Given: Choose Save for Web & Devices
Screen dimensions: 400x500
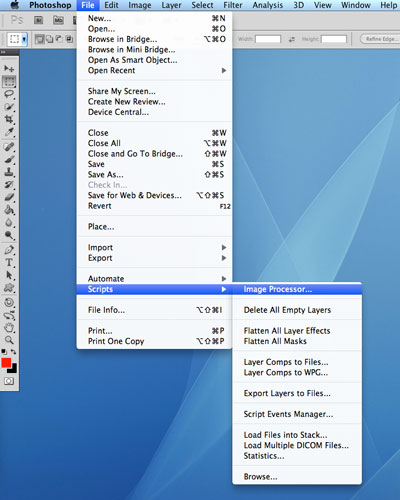Looking at the screenshot, I should (x=154, y=195).
